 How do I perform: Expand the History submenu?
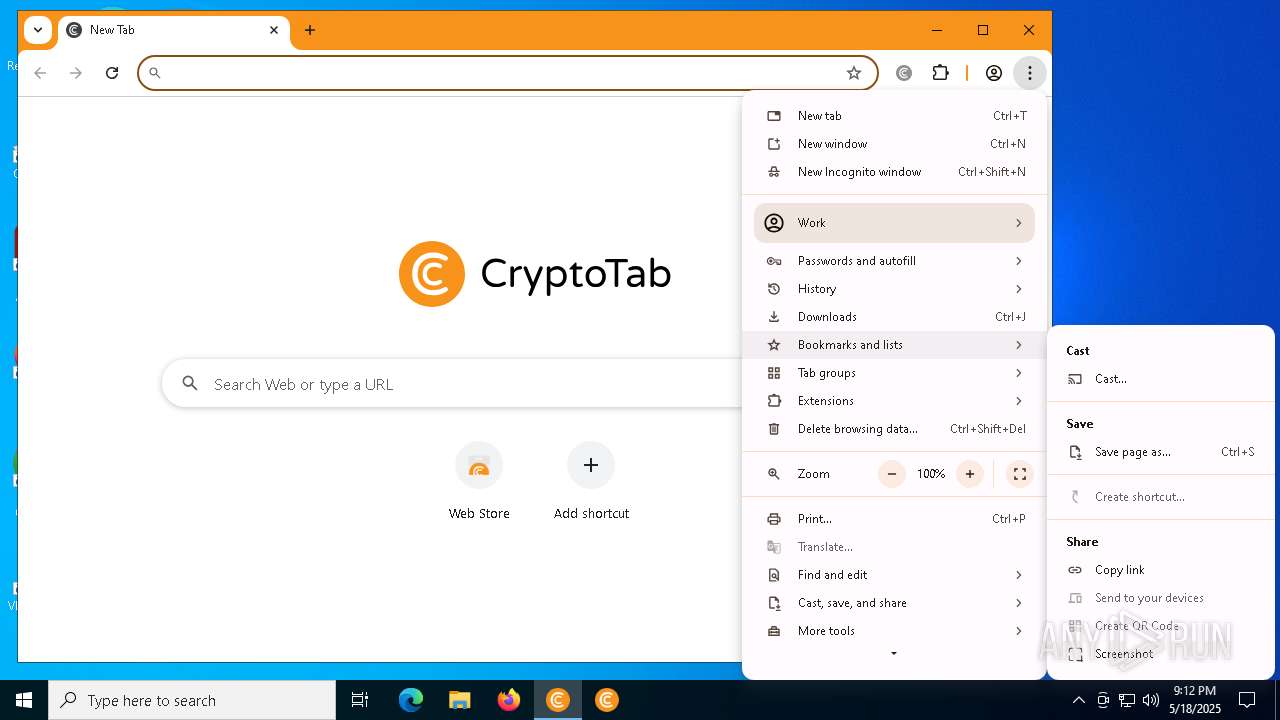pos(894,289)
